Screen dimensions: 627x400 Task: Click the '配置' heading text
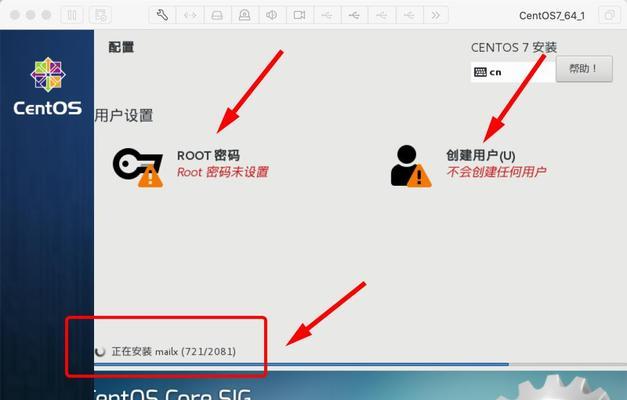tap(121, 47)
